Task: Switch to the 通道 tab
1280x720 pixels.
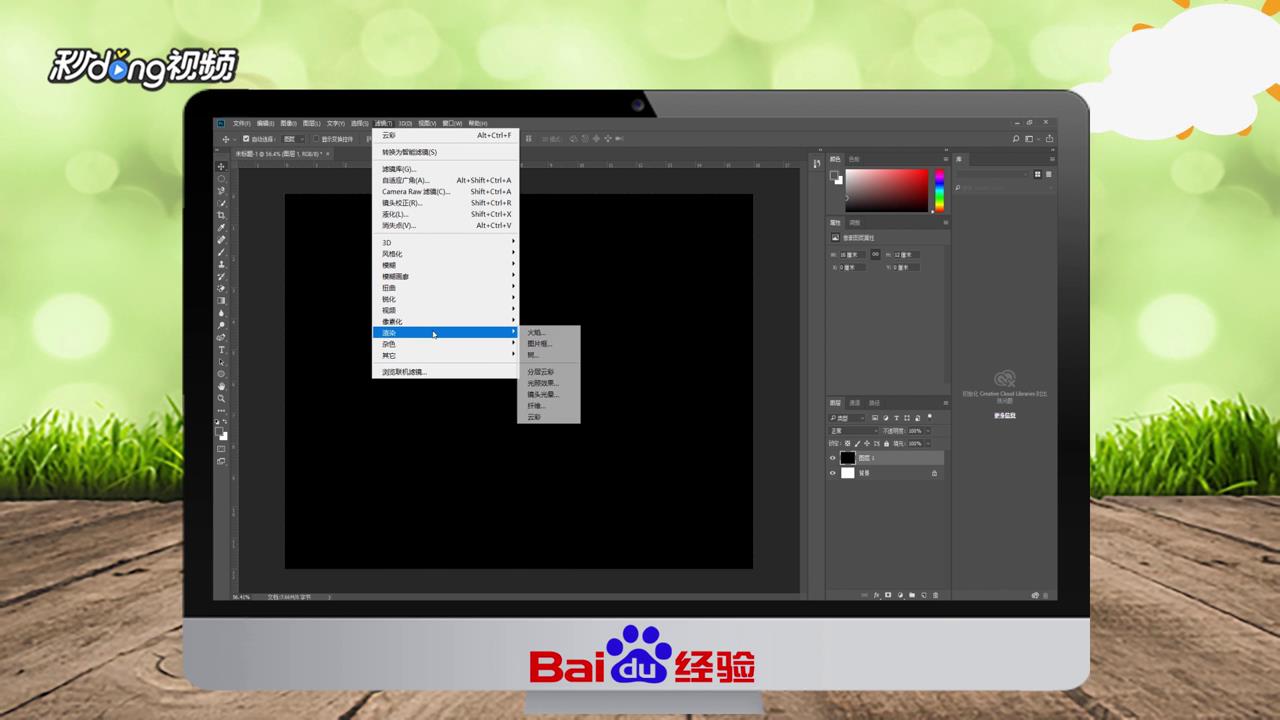Action: coord(855,403)
